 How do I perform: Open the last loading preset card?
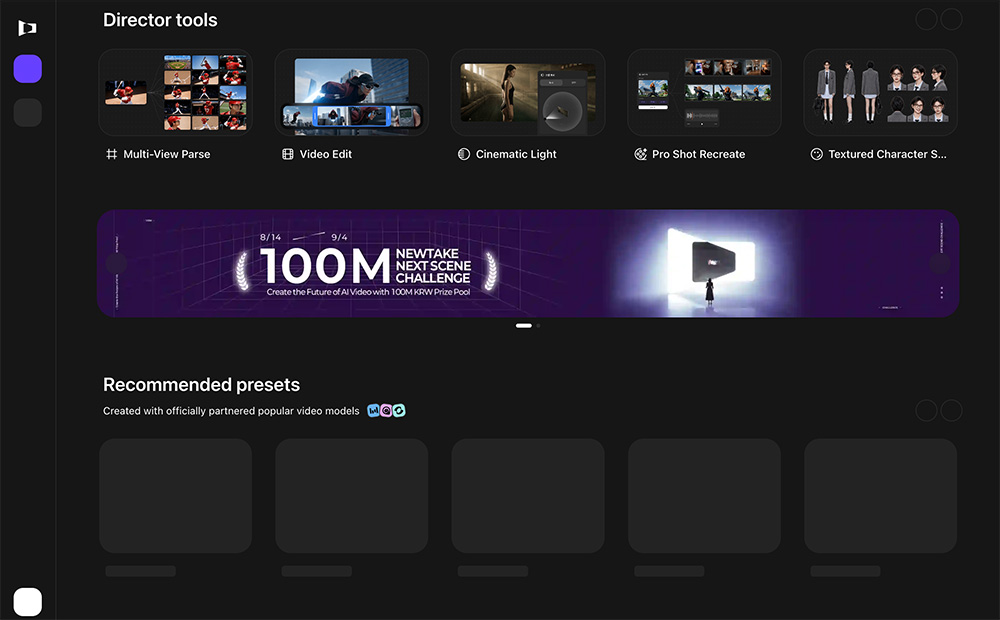pyautogui.click(x=880, y=496)
